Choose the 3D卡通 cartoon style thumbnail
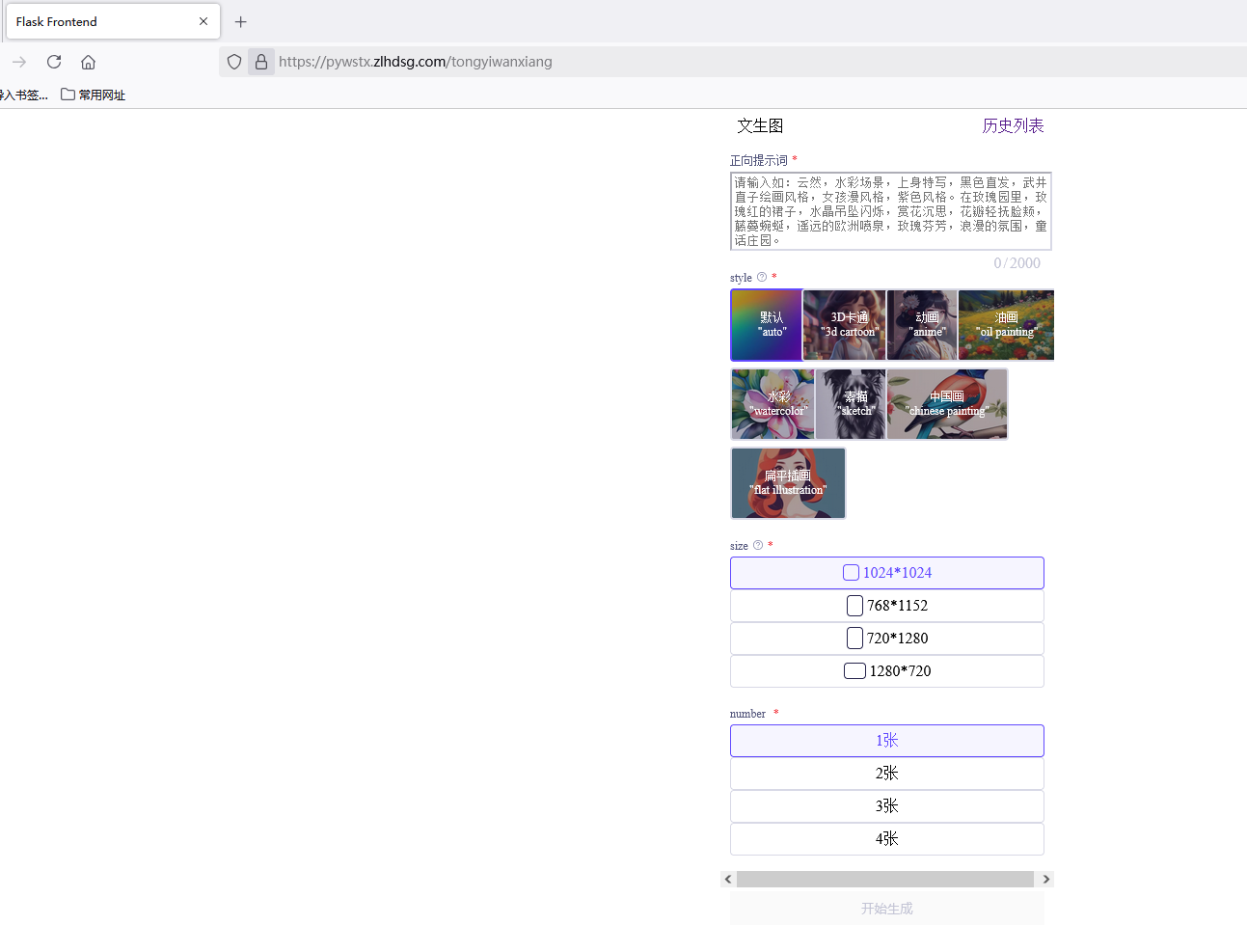Image resolution: width=1247 pixels, height=952 pixels. (x=845, y=325)
